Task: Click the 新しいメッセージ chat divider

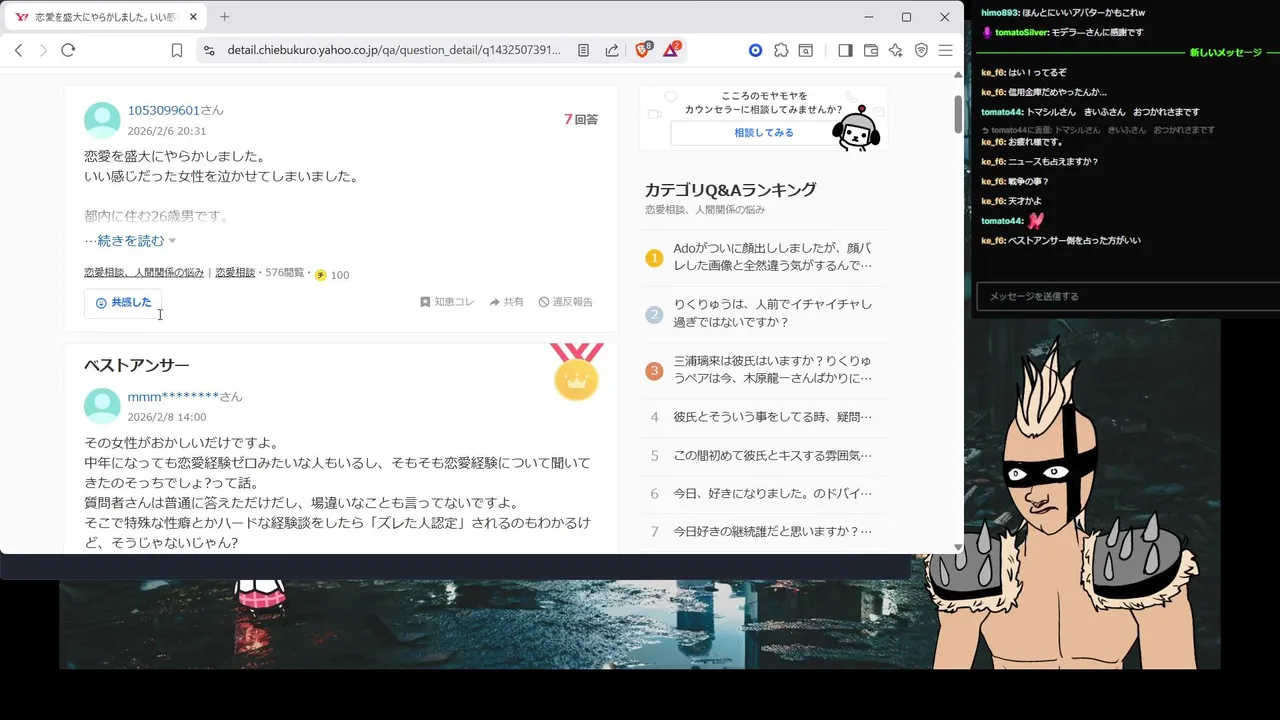Action: (x=1225, y=52)
